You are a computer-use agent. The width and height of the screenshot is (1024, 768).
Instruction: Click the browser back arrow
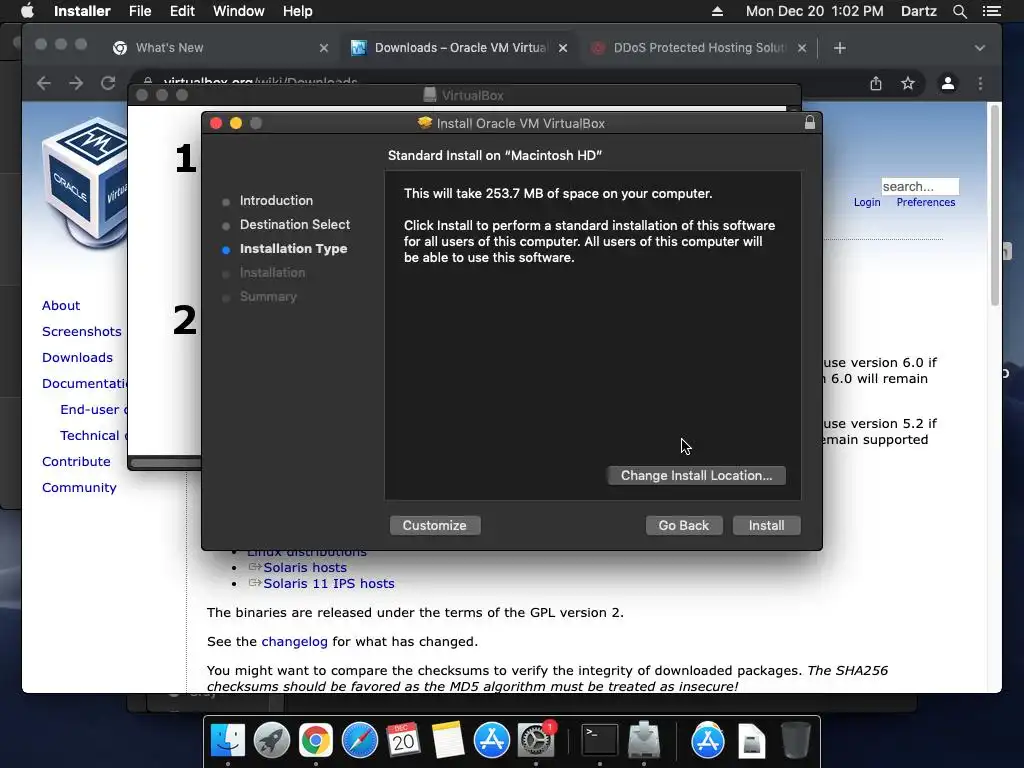coord(44,83)
